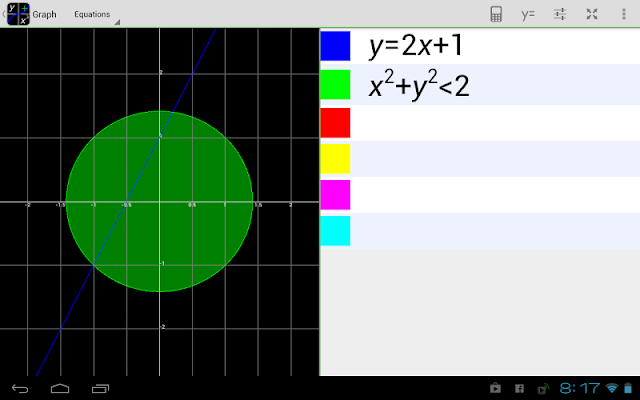
Task: Edit the equation y=2x+1
Action: pos(495,46)
